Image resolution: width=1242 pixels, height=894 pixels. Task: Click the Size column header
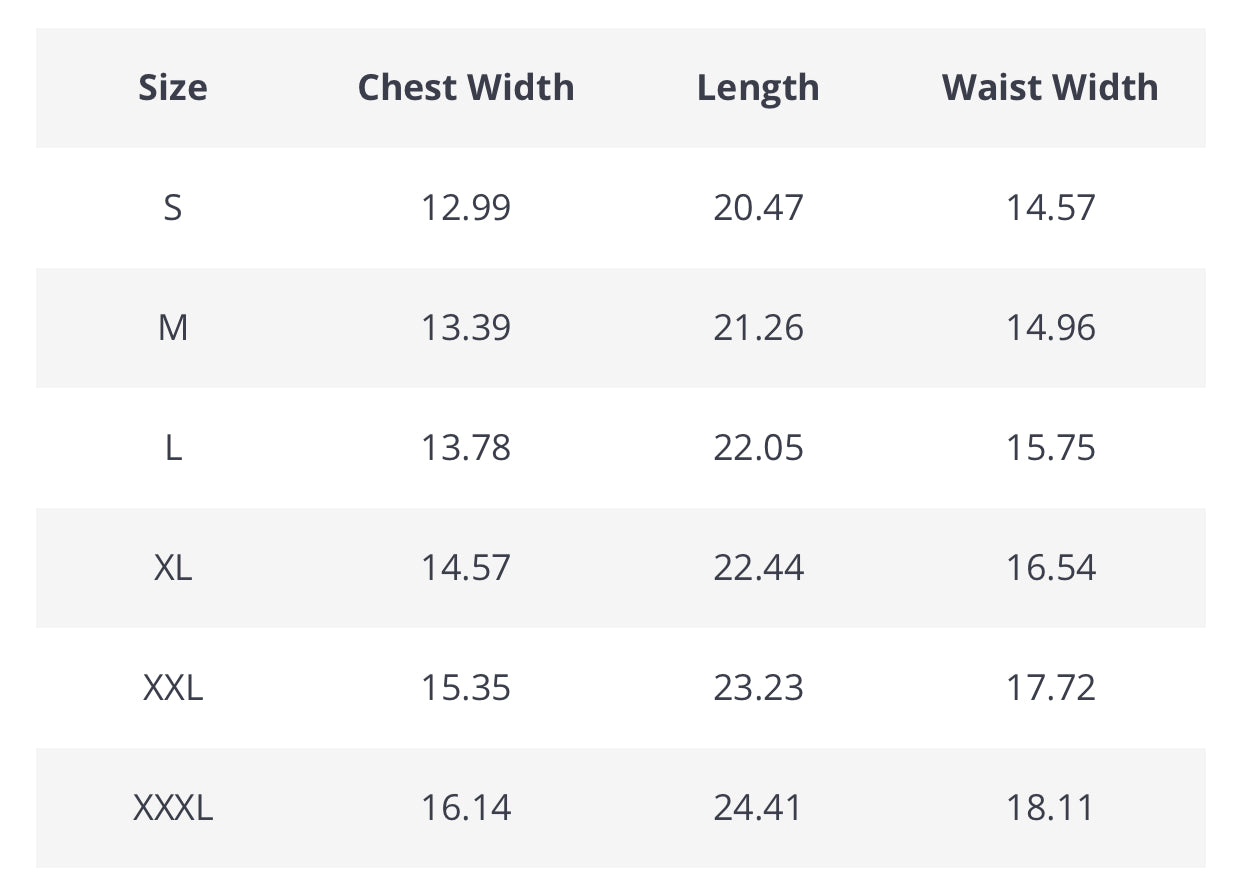pyautogui.click(x=173, y=88)
